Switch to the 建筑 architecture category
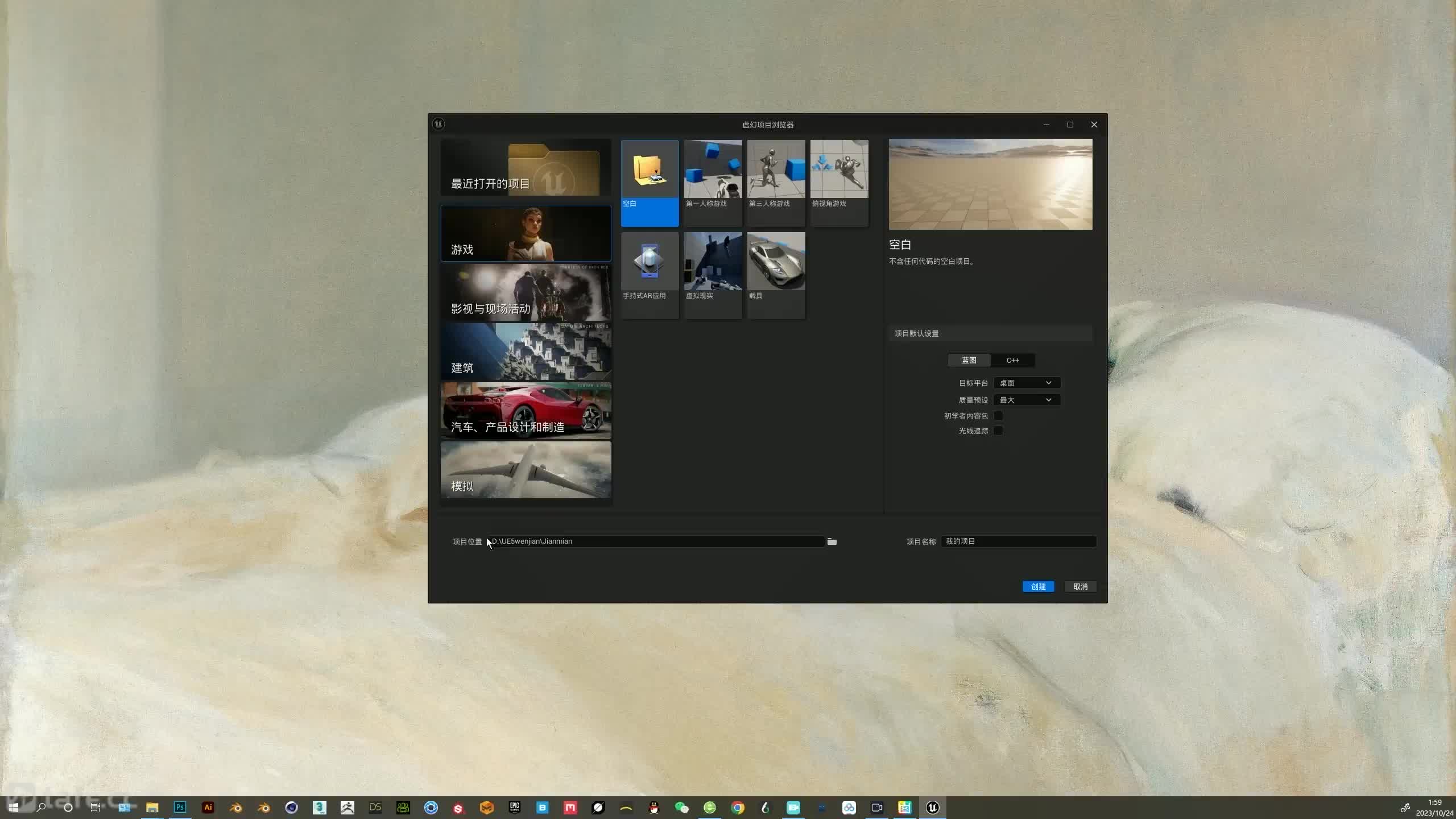 click(x=526, y=351)
